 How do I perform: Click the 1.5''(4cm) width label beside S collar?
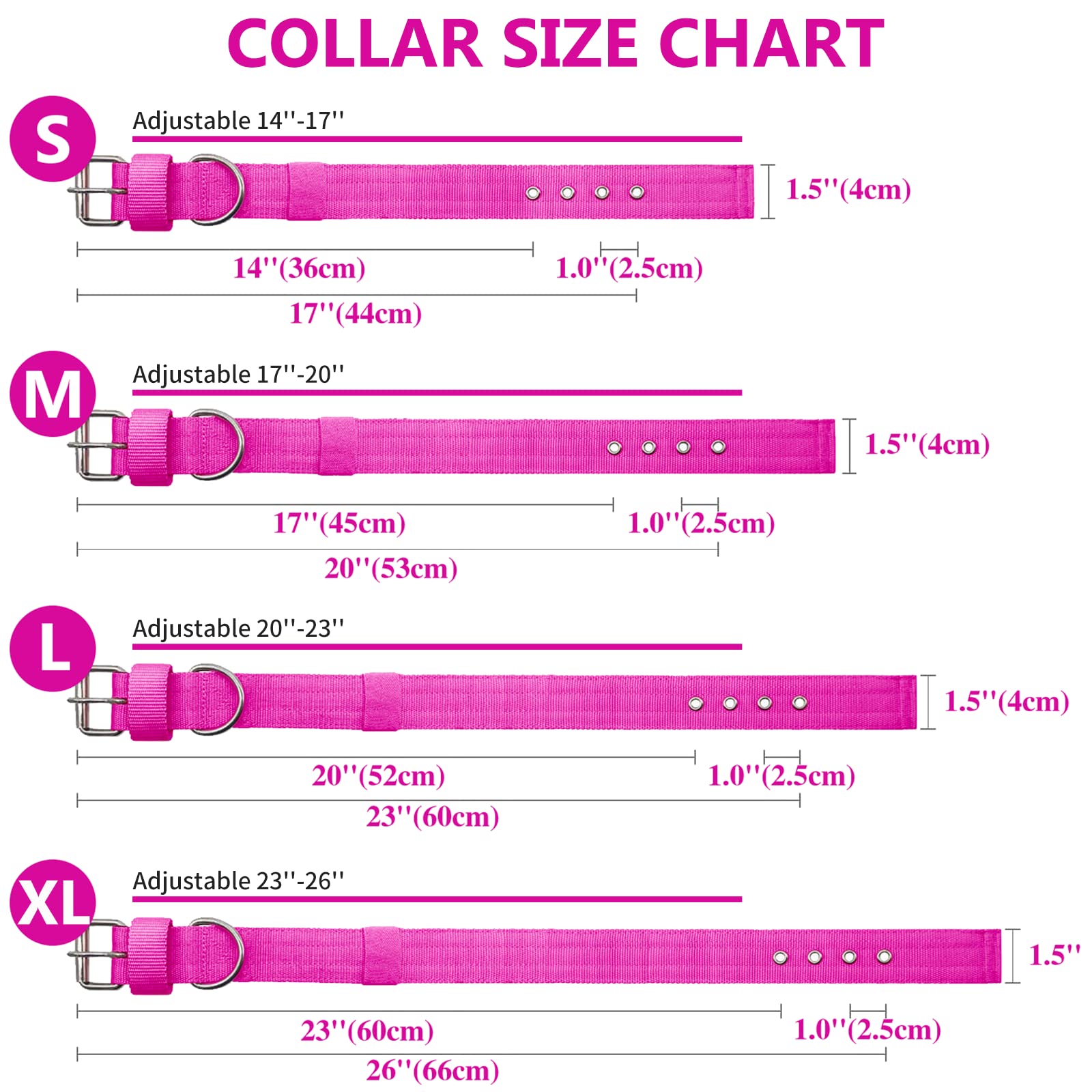[848, 190]
